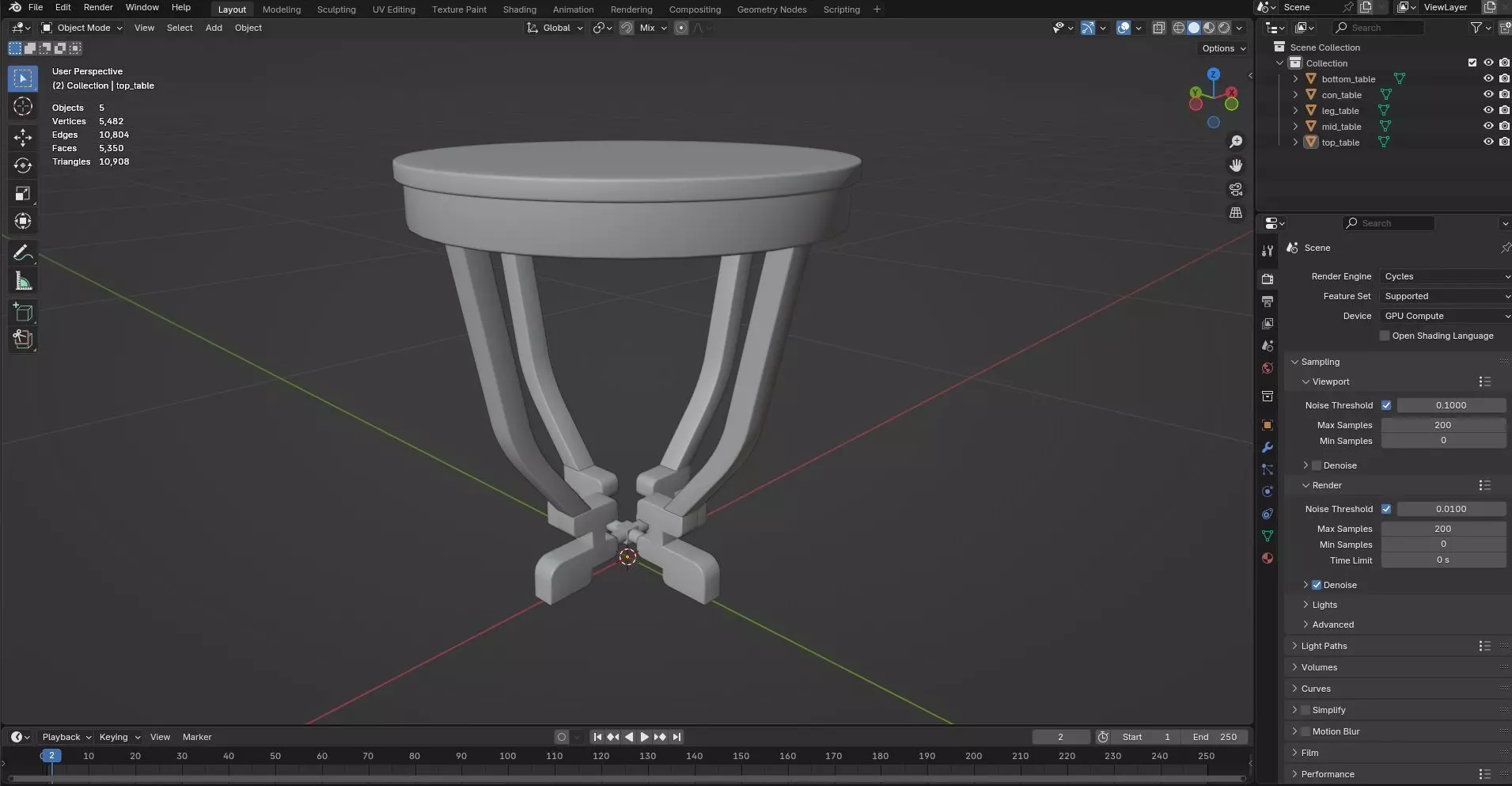Open the Playback popover in timeline
Viewport: 1512px width, 786px height.
click(x=66, y=737)
